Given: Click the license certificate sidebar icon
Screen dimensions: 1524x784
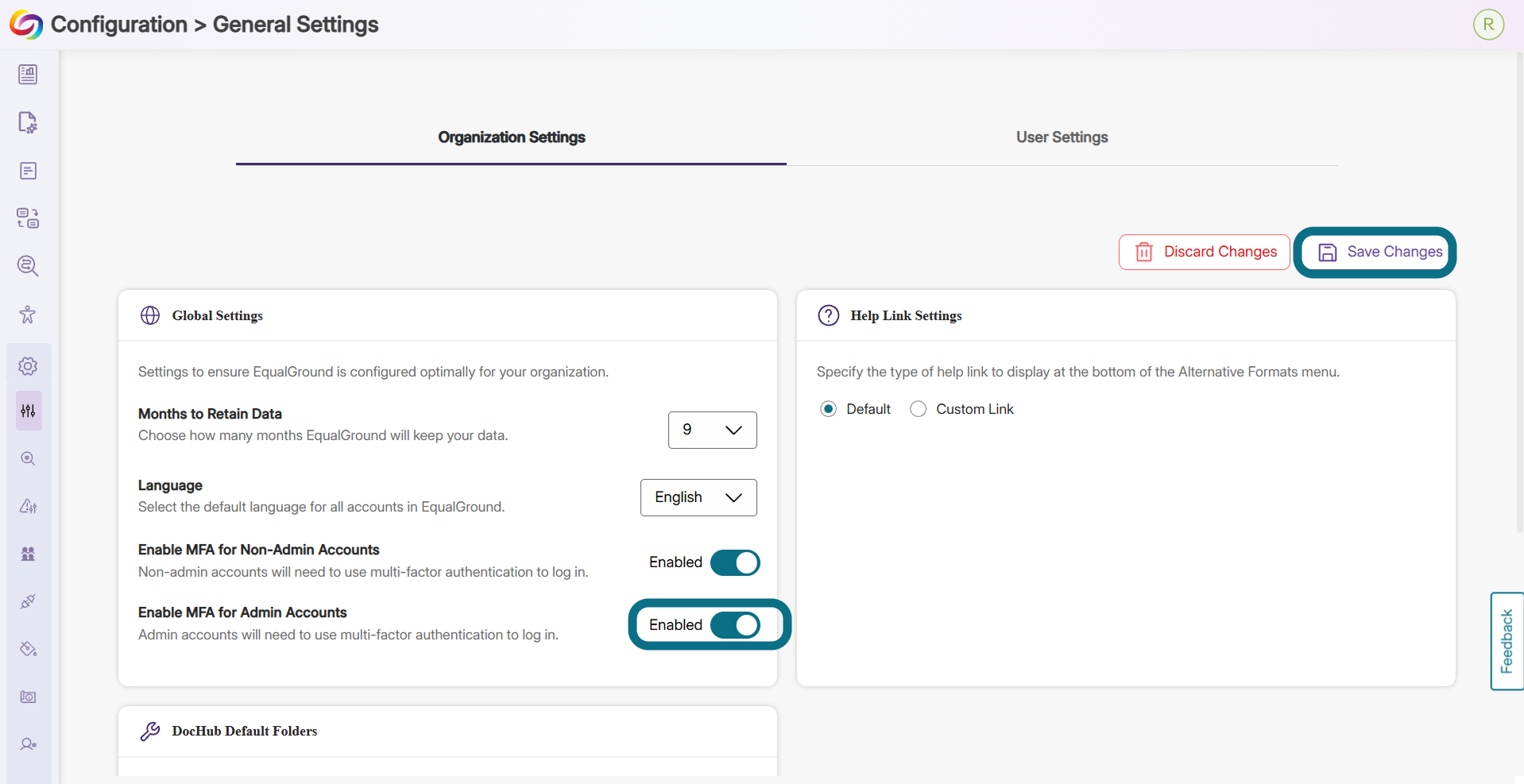Looking at the screenshot, I should tap(28, 697).
